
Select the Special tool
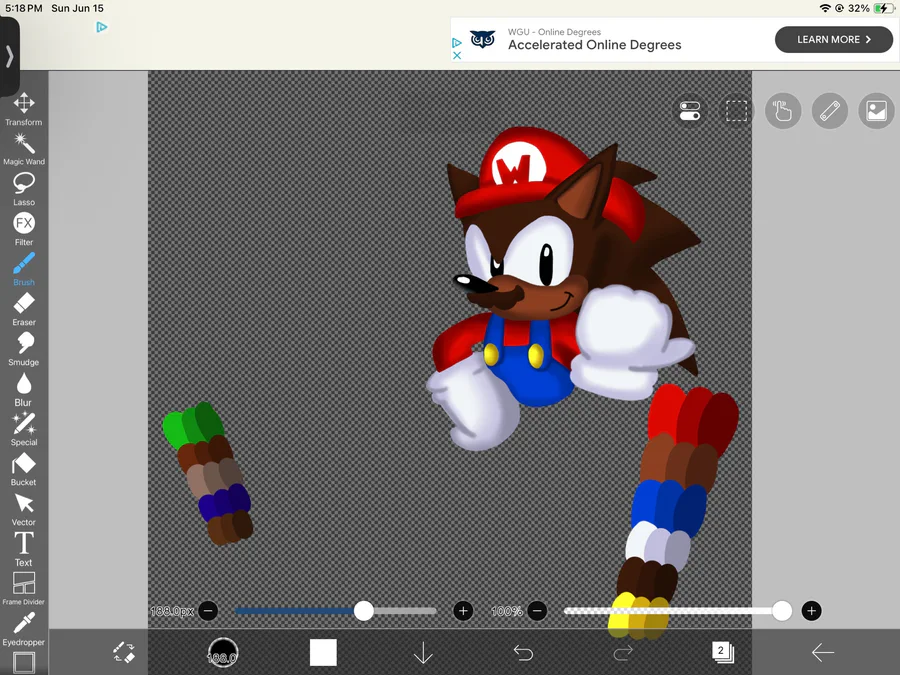coord(24,429)
